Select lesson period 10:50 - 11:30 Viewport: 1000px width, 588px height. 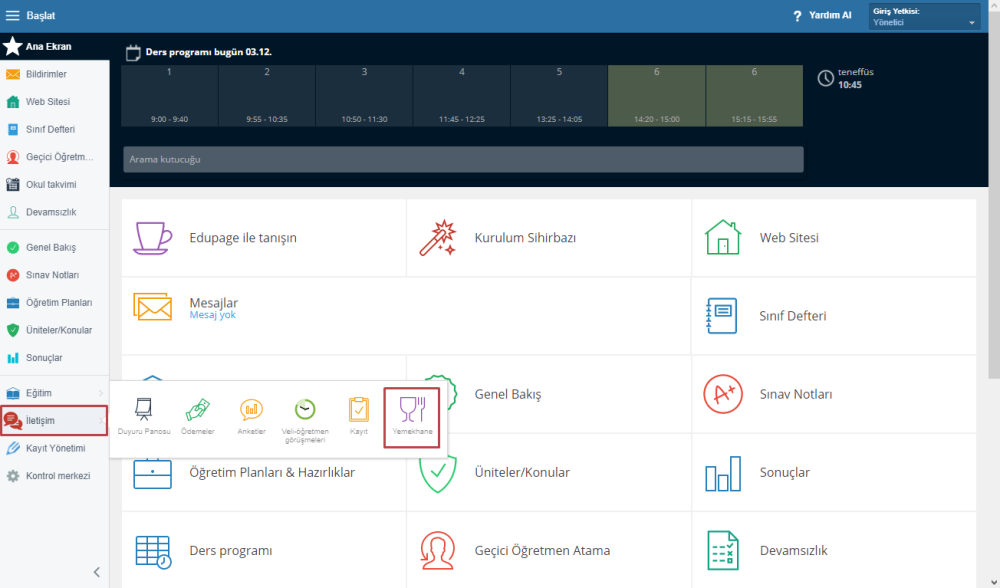pos(364,96)
